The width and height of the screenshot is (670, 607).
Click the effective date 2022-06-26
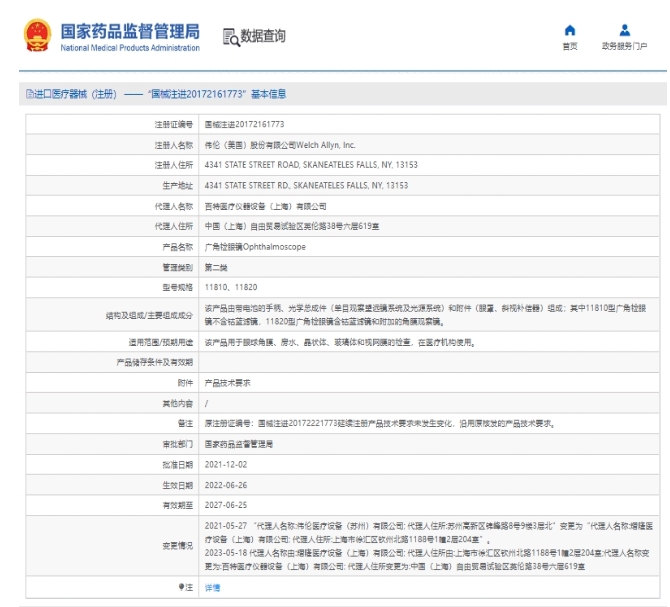(x=226, y=484)
